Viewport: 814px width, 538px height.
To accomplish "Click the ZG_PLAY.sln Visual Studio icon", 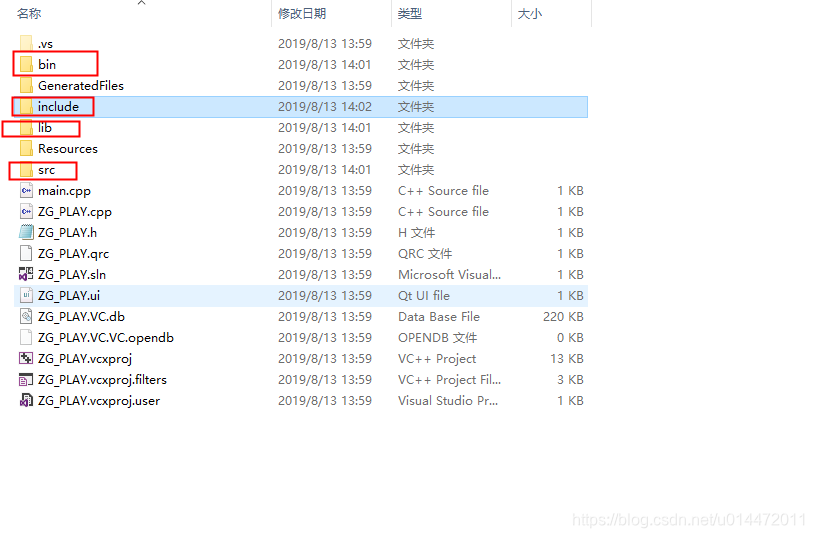I will (x=26, y=275).
